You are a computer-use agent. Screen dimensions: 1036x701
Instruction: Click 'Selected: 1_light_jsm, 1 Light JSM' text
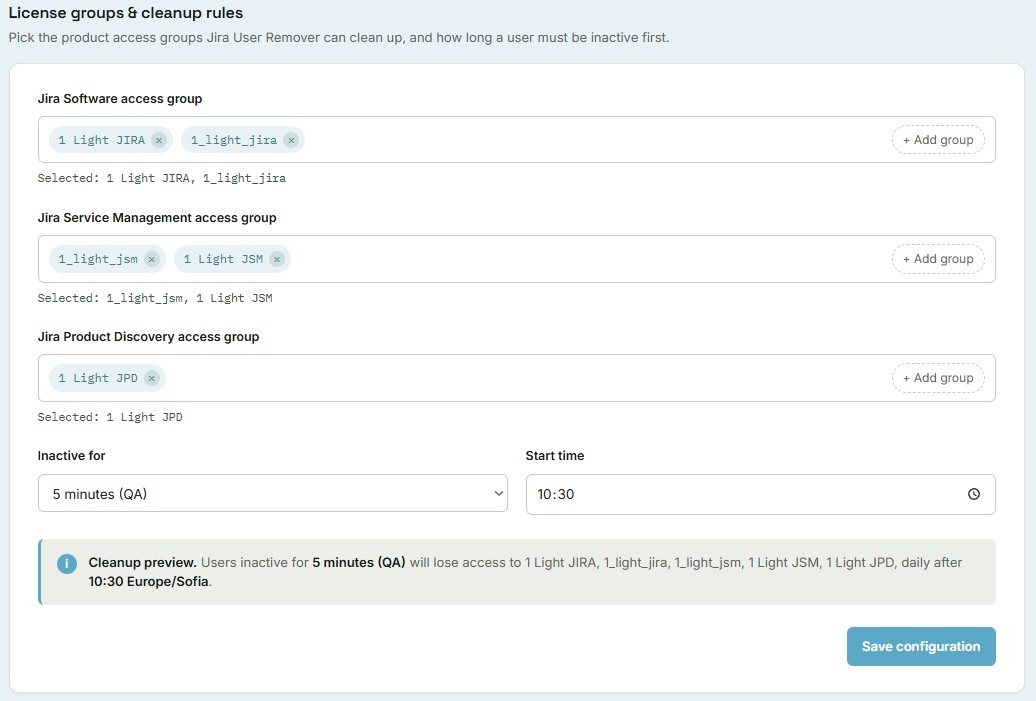point(155,298)
